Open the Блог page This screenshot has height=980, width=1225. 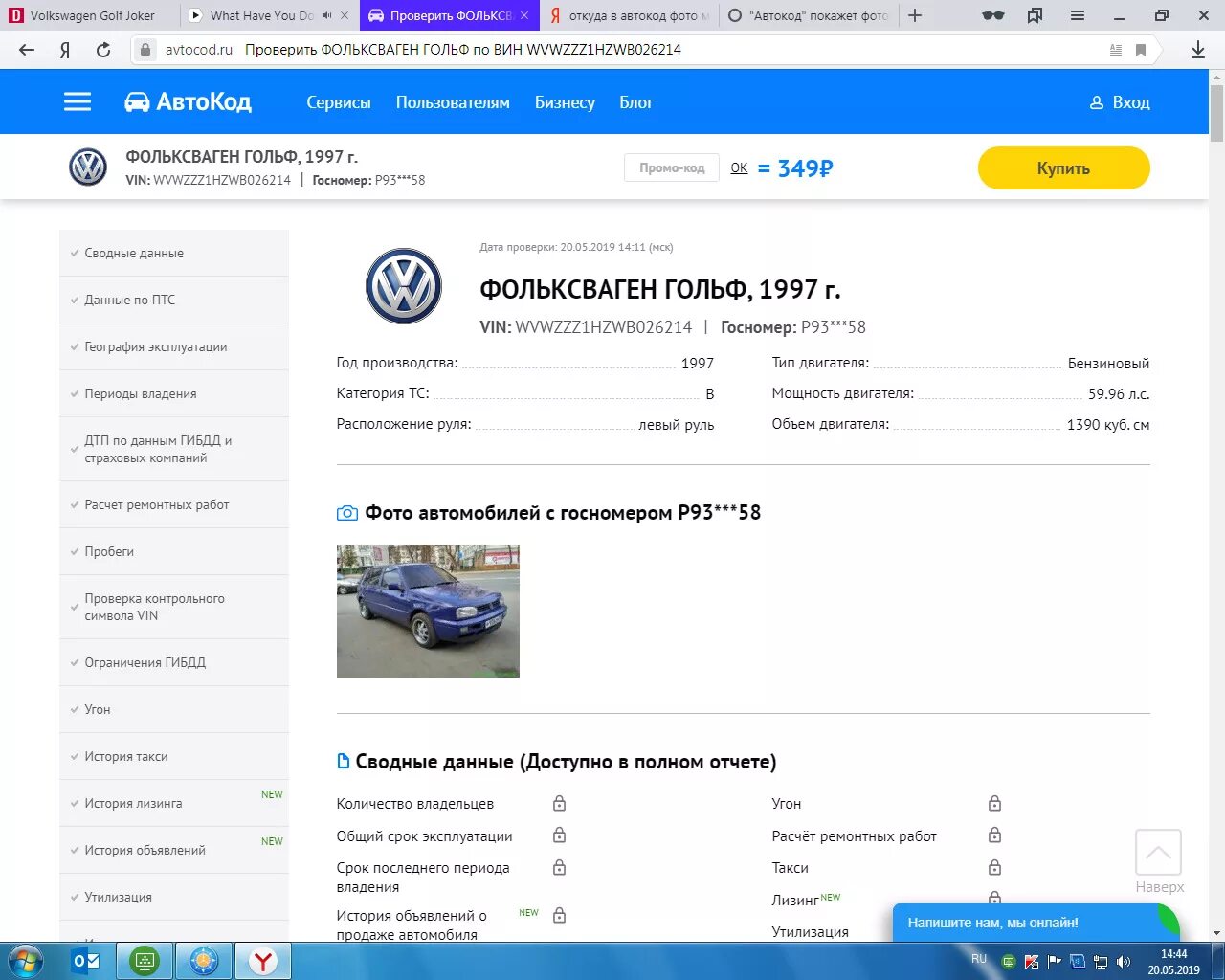tap(636, 102)
